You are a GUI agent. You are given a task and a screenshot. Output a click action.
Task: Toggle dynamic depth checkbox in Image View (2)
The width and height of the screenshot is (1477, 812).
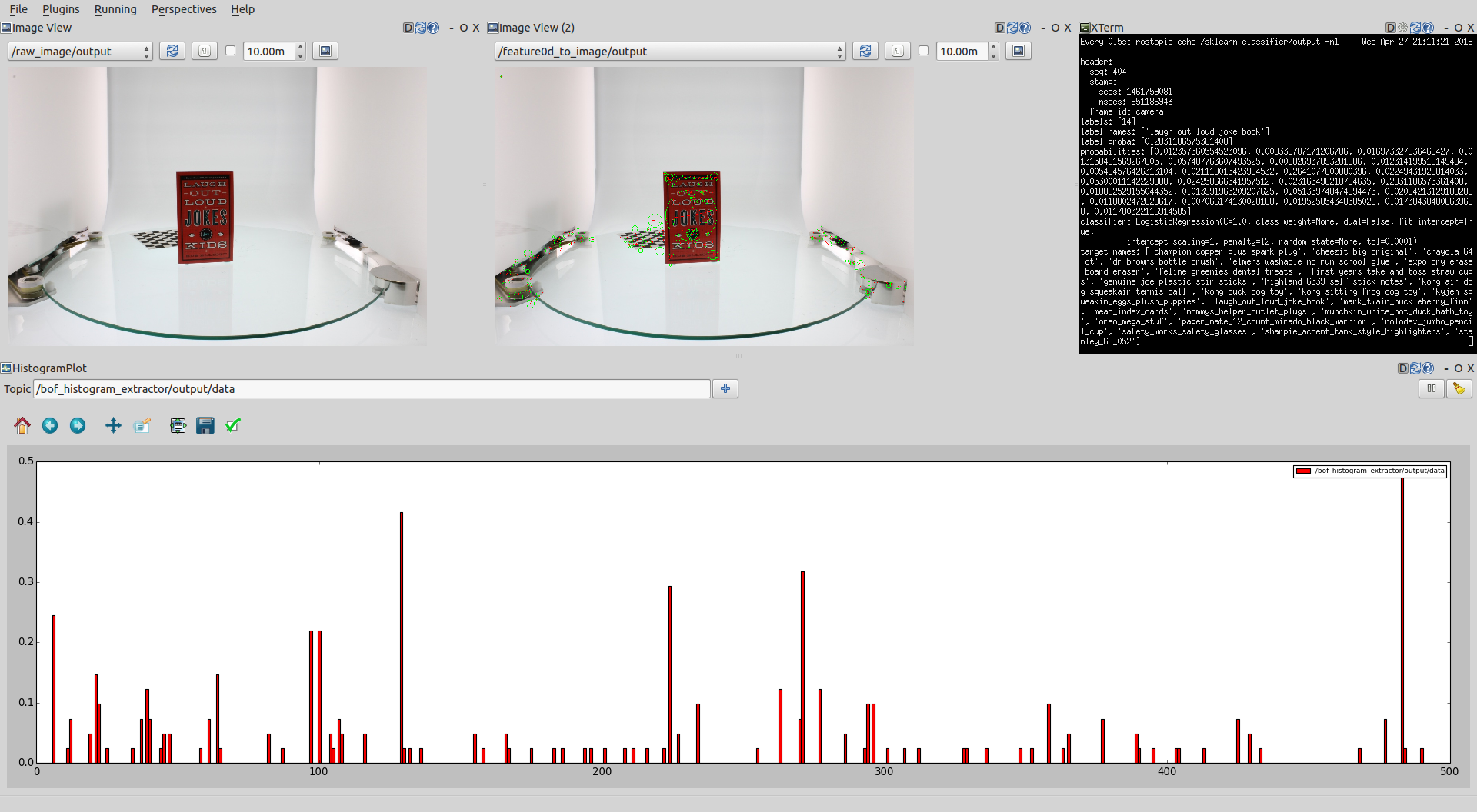(923, 51)
